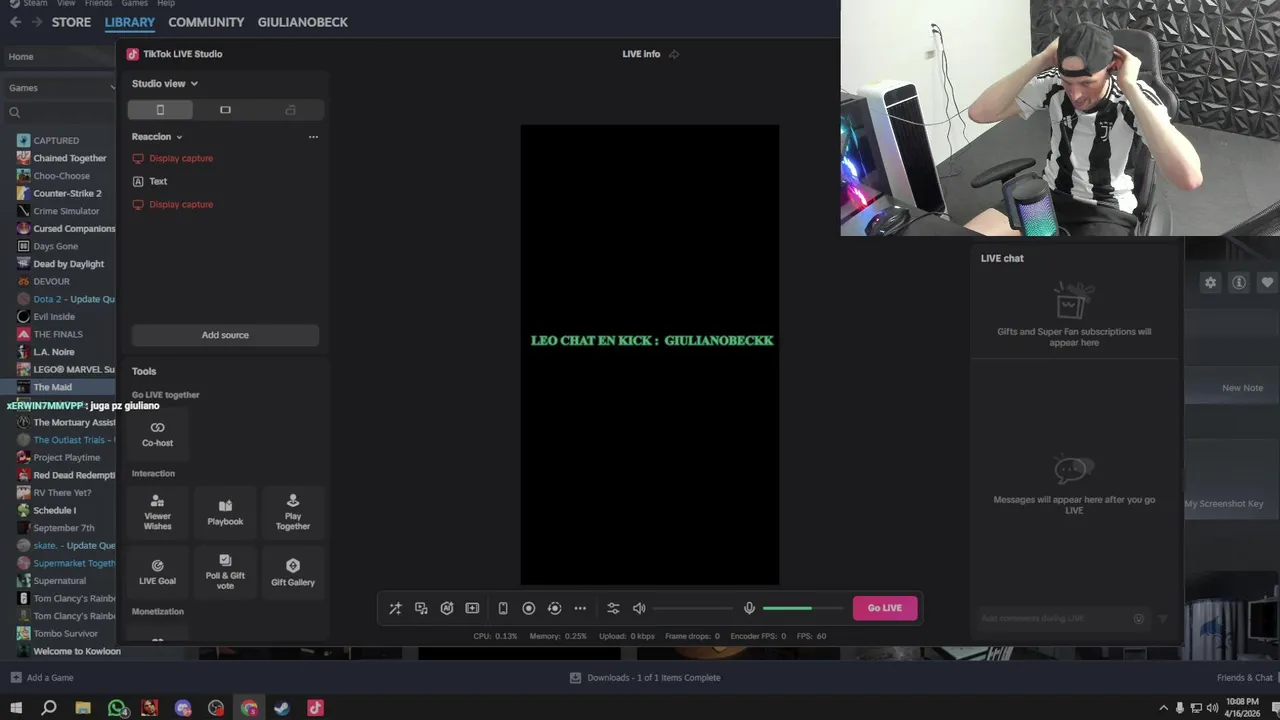Viewport: 1280px width, 720px height.
Task: Select portrait phone layout view
Action: tap(160, 110)
